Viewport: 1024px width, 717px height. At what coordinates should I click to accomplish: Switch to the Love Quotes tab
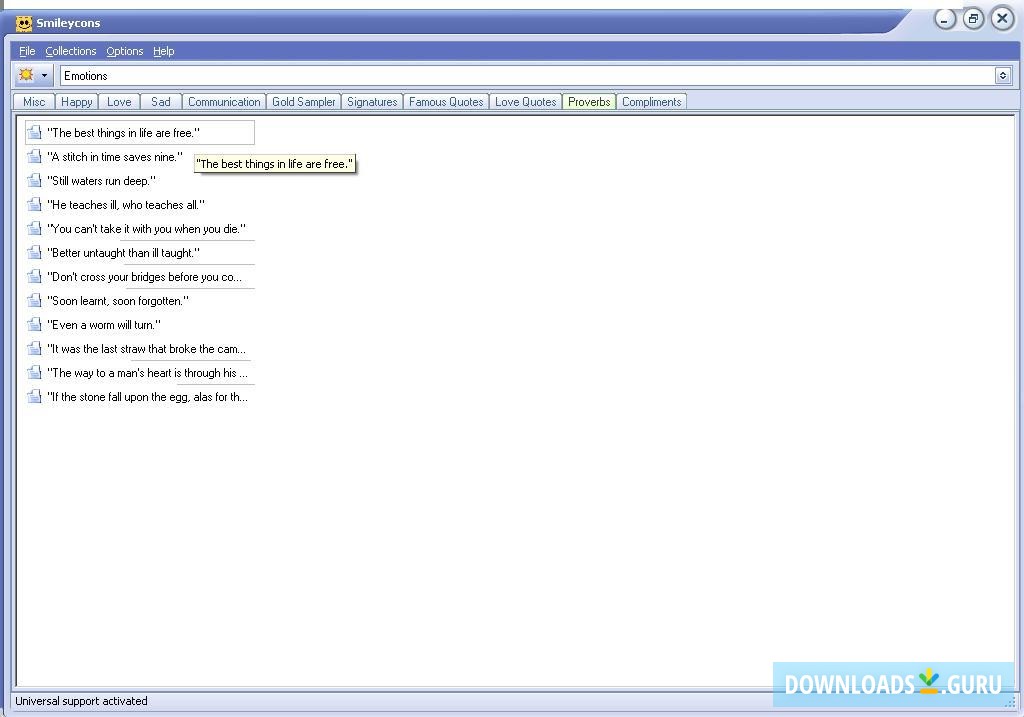(526, 102)
